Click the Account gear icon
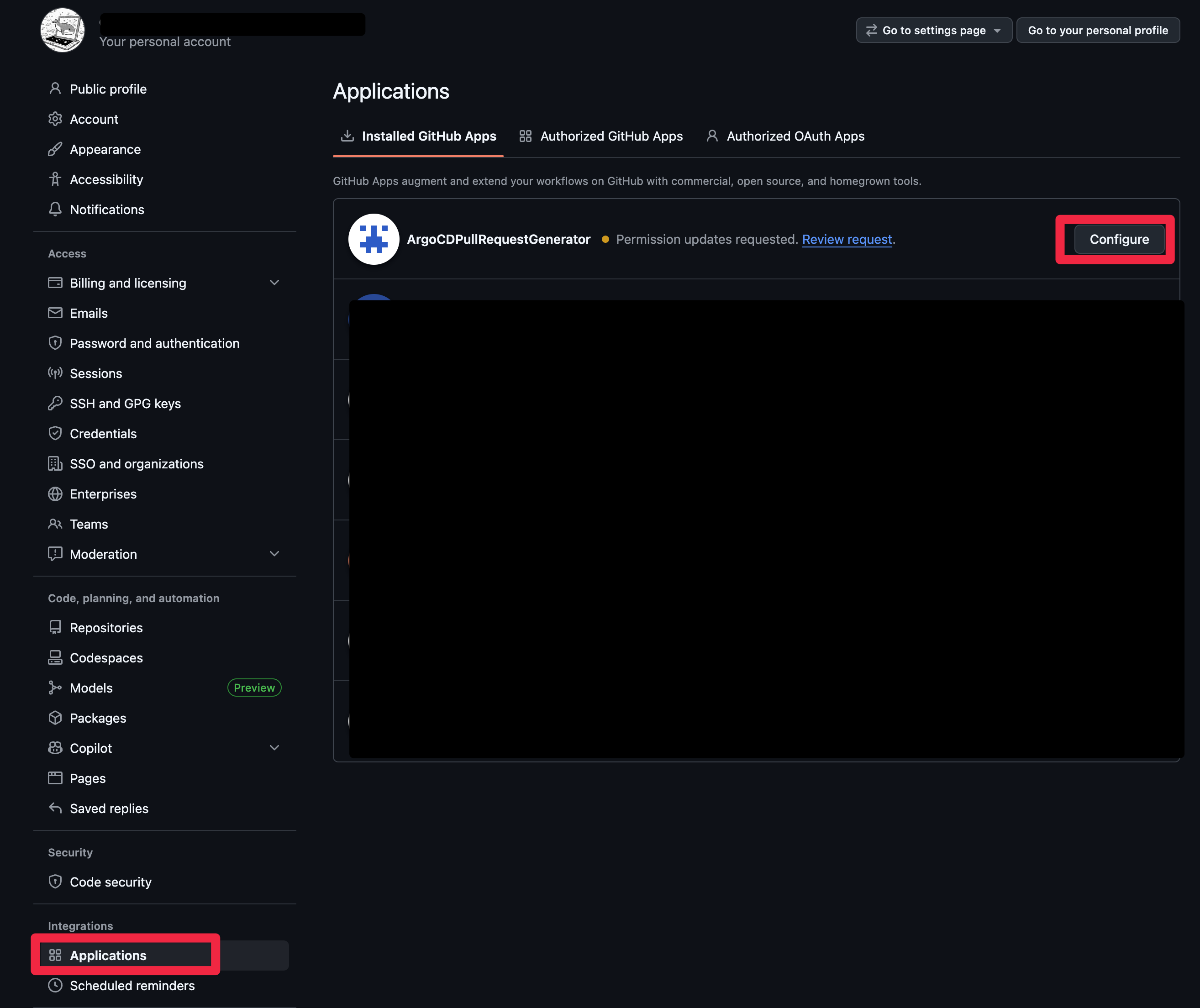The height and width of the screenshot is (1008, 1200). coord(55,119)
